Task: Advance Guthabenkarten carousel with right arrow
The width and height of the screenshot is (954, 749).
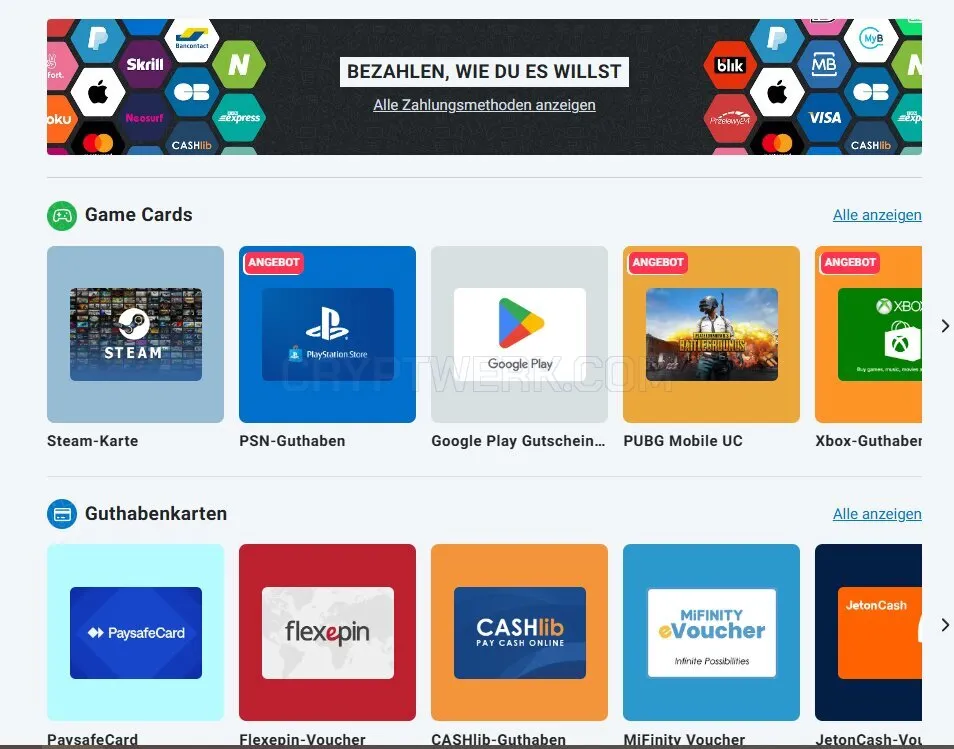Action: (944, 625)
